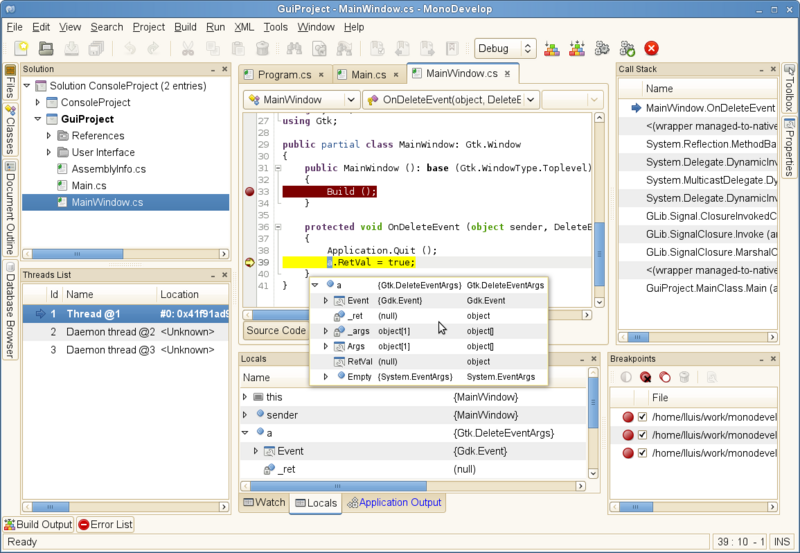Click the breakpoint marker beside line 33
This screenshot has width=800, height=553.
250,191
